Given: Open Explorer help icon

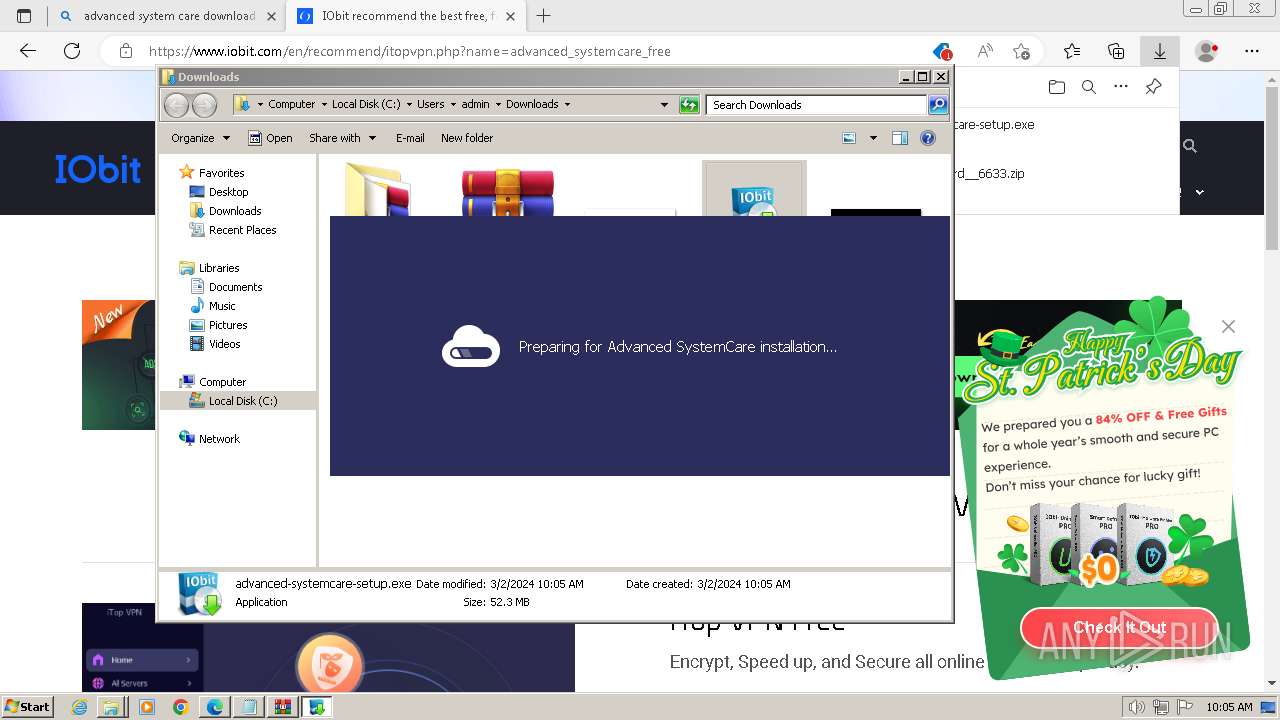Looking at the screenshot, I should 928,138.
